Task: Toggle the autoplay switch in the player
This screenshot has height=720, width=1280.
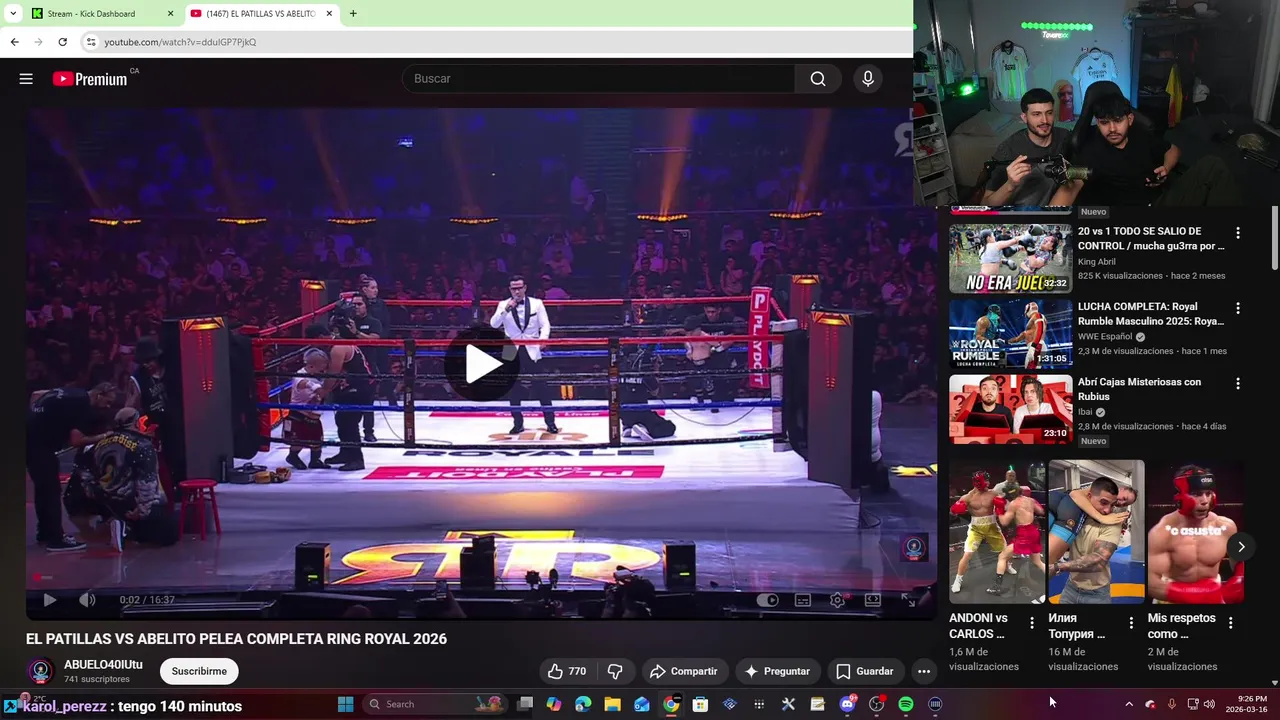Action: click(x=767, y=600)
